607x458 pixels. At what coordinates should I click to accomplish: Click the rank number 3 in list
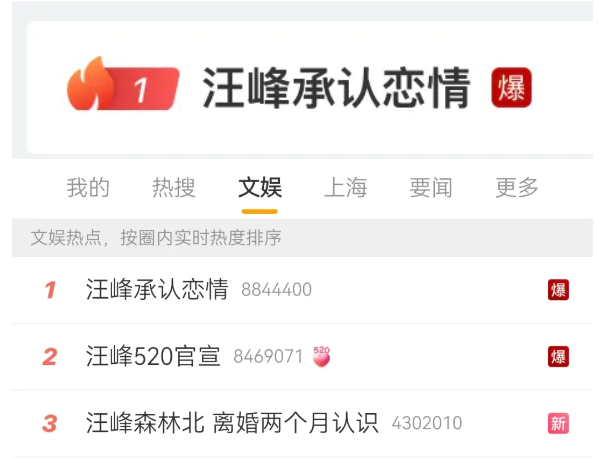coord(50,423)
